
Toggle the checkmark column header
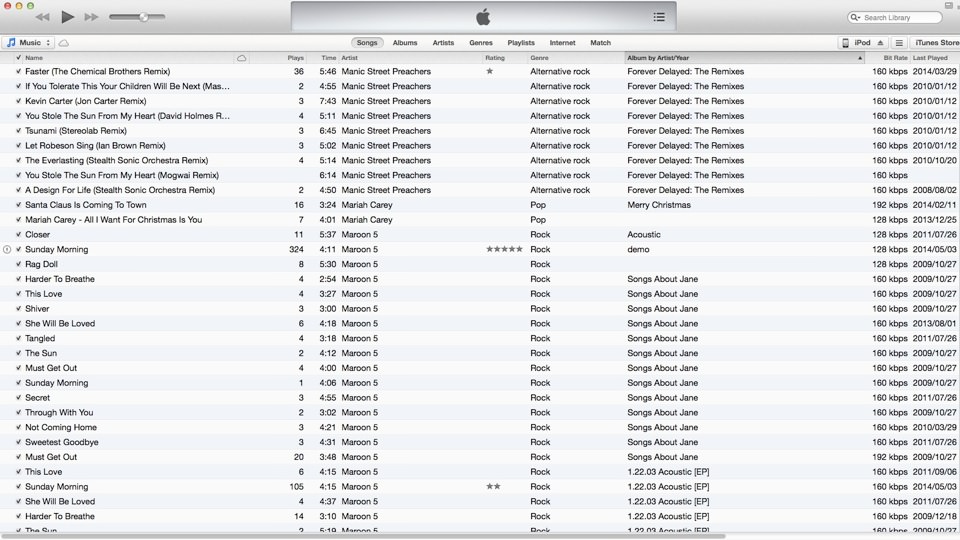coord(18,58)
